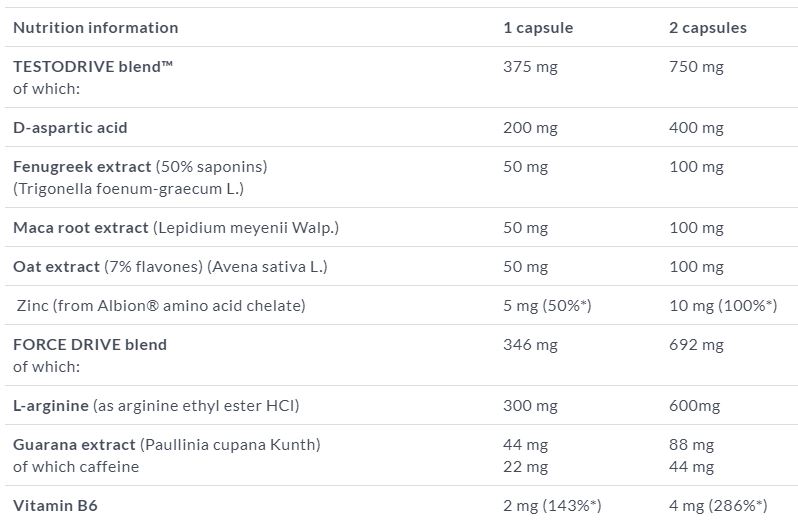Click the Zinc Albion amino acid chelate row
Viewport: 798px width, 531px height.
[161, 306]
